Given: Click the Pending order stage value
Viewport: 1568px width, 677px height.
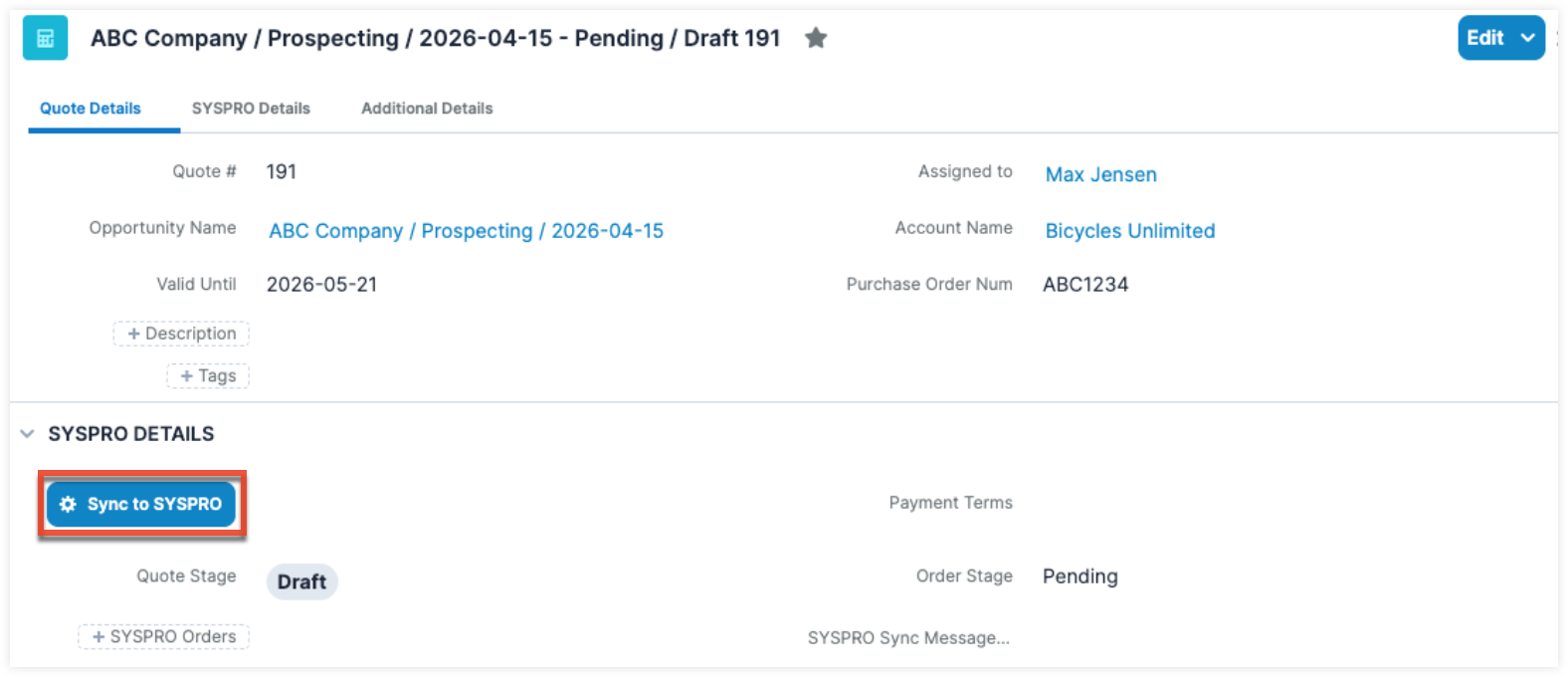Looking at the screenshot, I should pos(1080,576).
